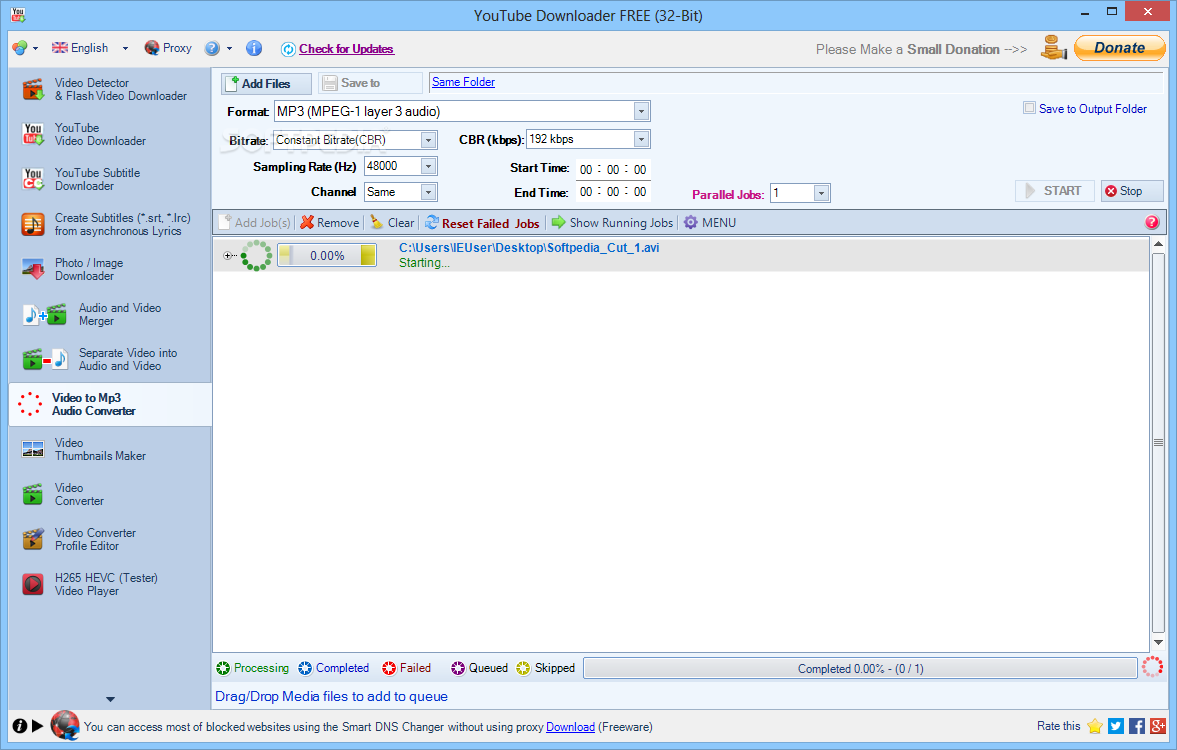
Task: Click Show Running Jobs
Action: pos(612,223)
